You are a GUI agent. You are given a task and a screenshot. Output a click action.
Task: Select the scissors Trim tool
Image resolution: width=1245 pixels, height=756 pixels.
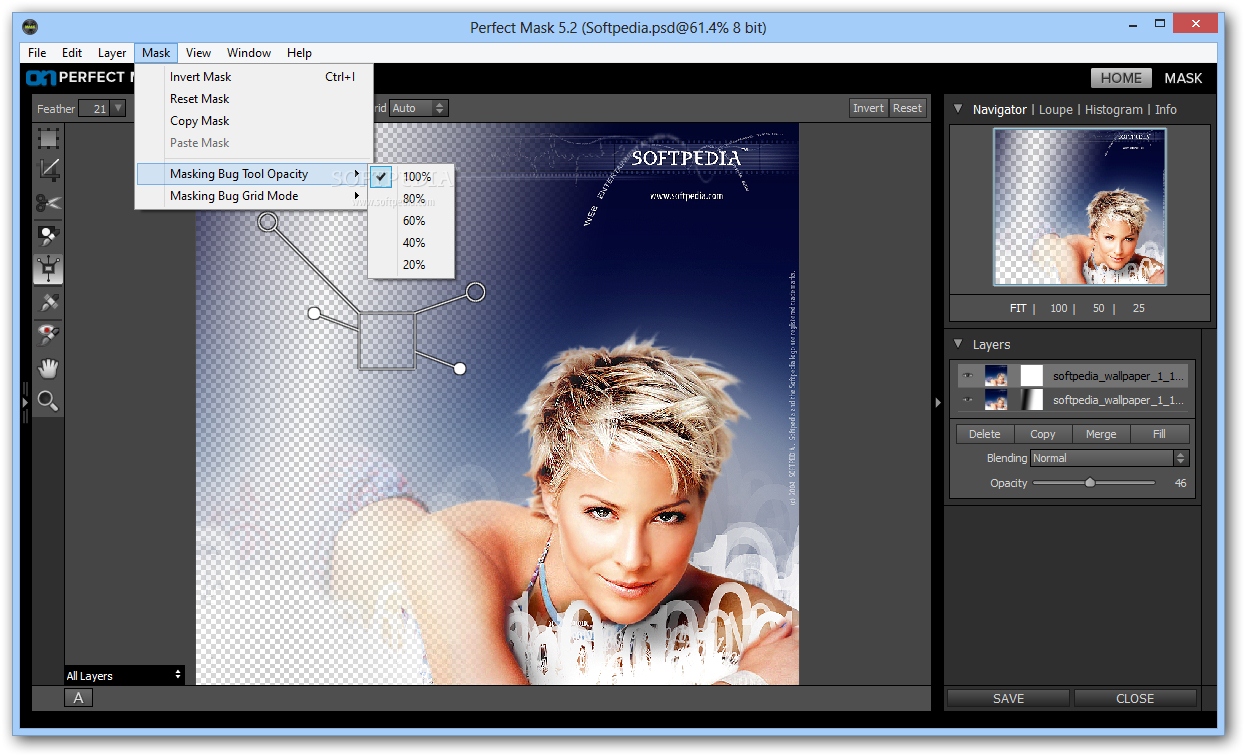click(x=48, y=203)
